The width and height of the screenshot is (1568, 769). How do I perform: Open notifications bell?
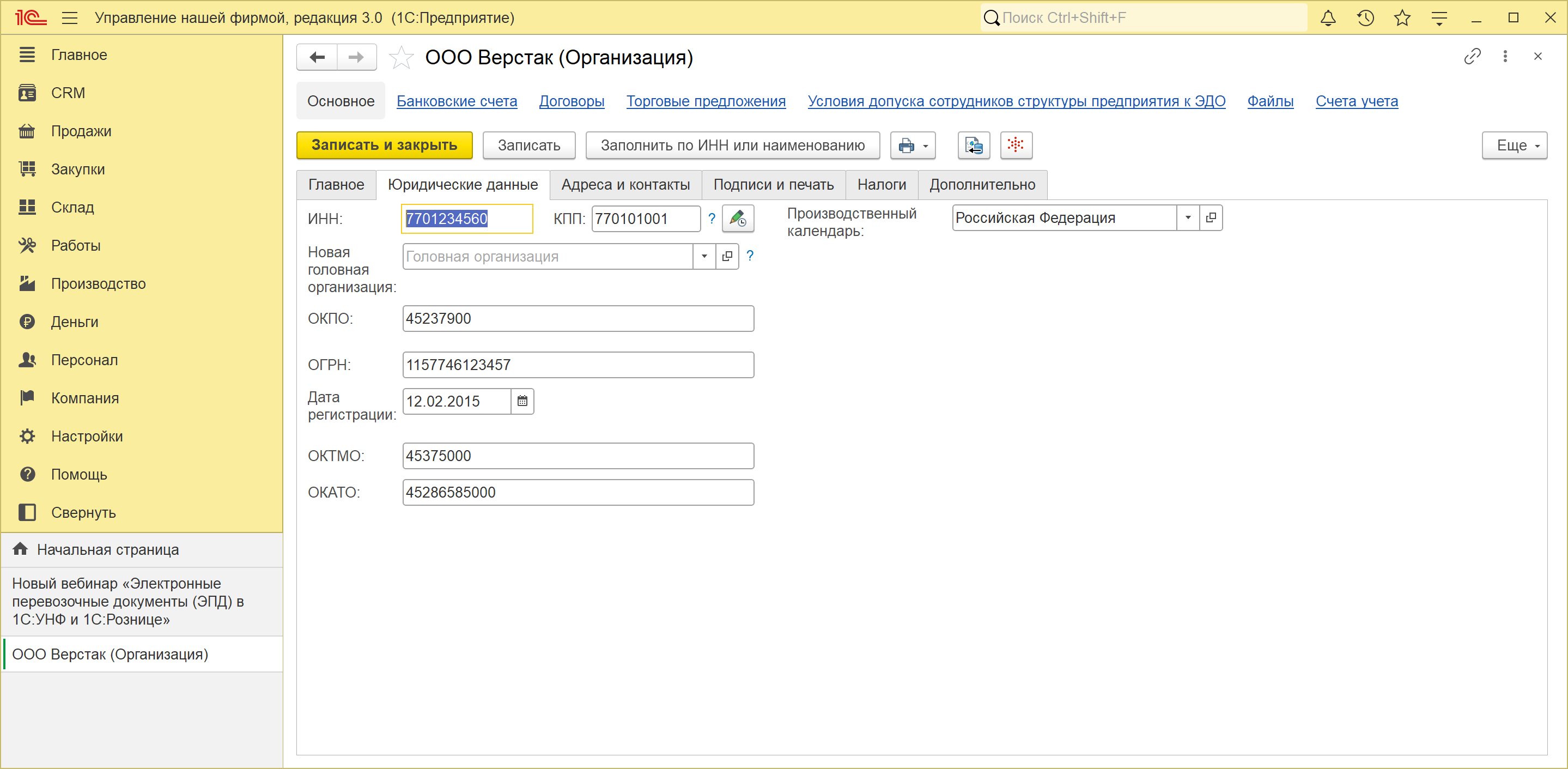click(1328, 17)
